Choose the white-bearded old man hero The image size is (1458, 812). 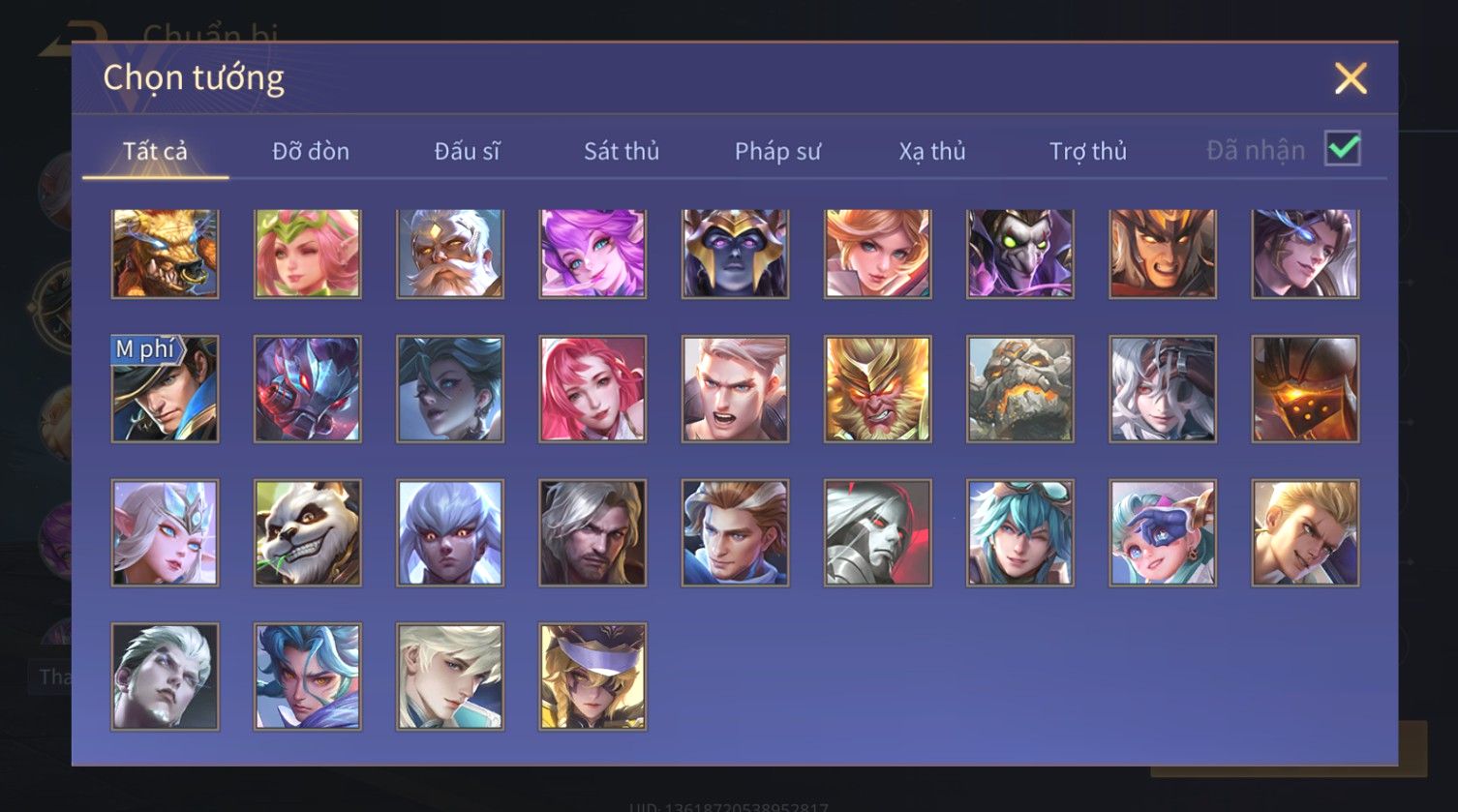450,254
